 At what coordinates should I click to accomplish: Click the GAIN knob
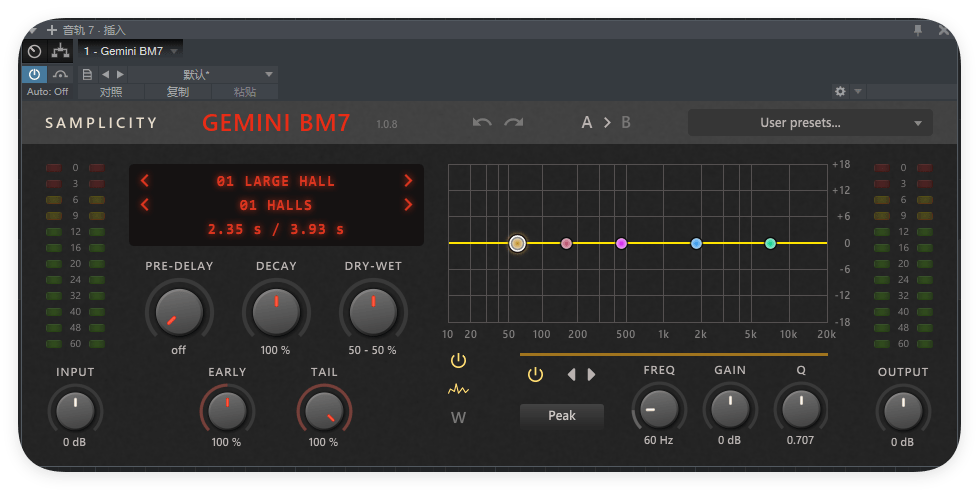click(730, 409)
